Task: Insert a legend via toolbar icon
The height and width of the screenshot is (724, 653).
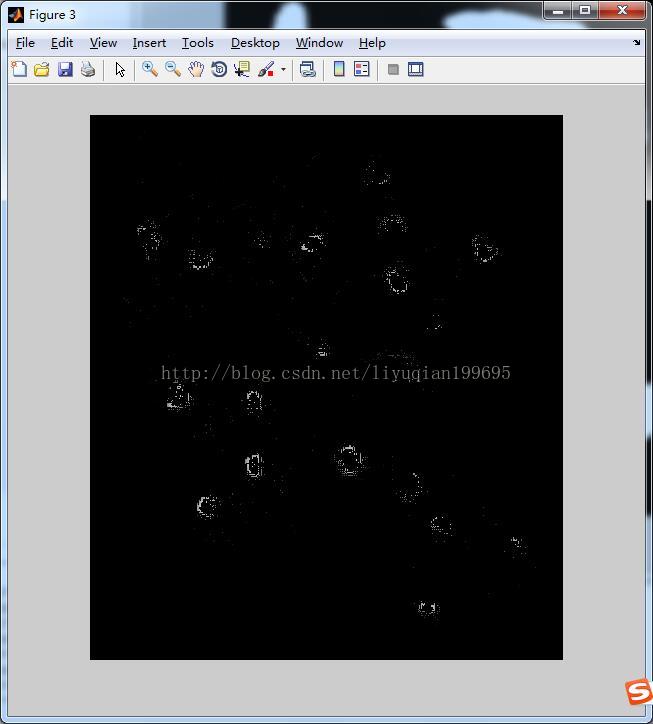Action: coord(362,69)
